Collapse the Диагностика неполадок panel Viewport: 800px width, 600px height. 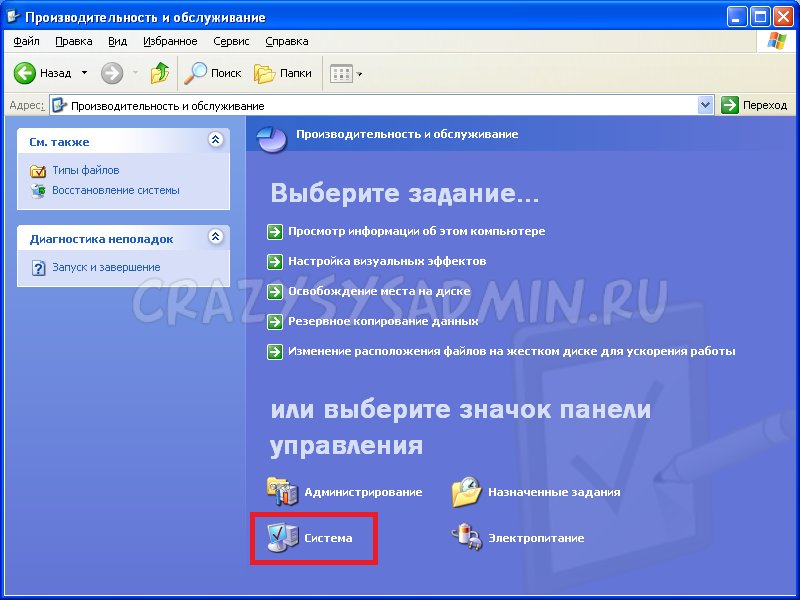click(x=215, y=238)
